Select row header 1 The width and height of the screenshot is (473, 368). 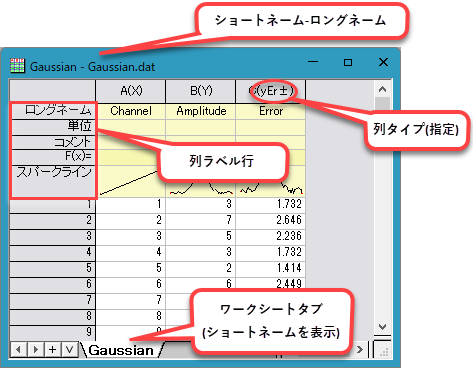pos(53,205)
